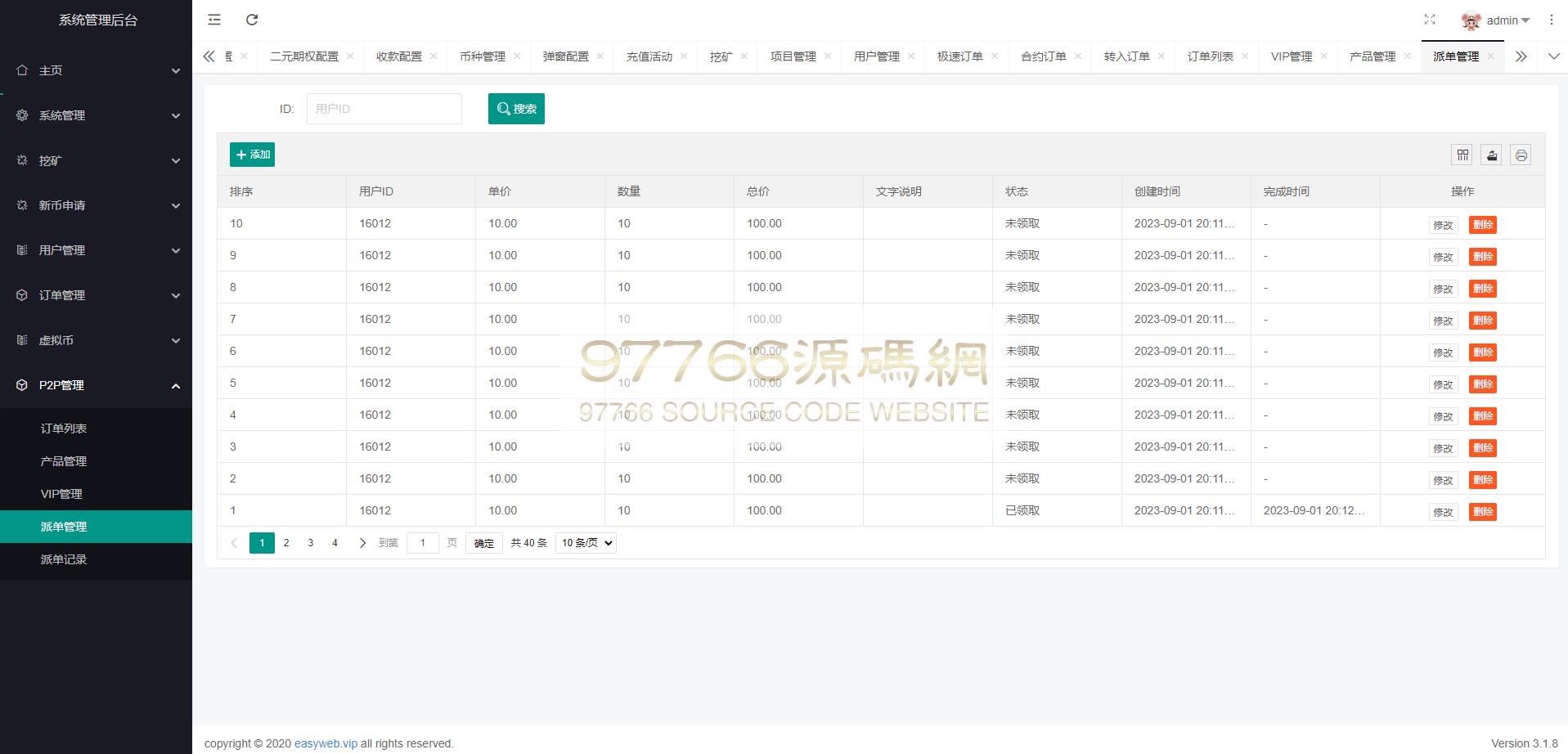Viewport: 1568px width, 754px height.
Task: Toggle fullscreen mode icon
Action: [x=1430, y=20]
